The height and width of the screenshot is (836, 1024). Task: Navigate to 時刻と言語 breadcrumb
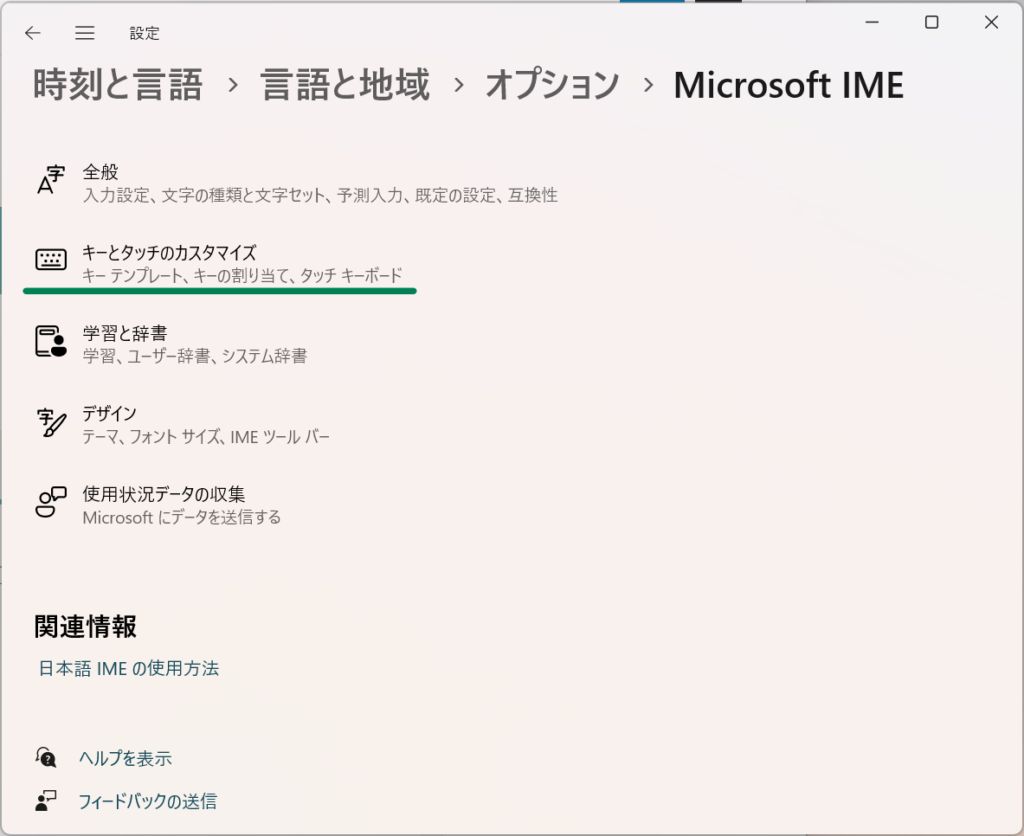(118, 85)
